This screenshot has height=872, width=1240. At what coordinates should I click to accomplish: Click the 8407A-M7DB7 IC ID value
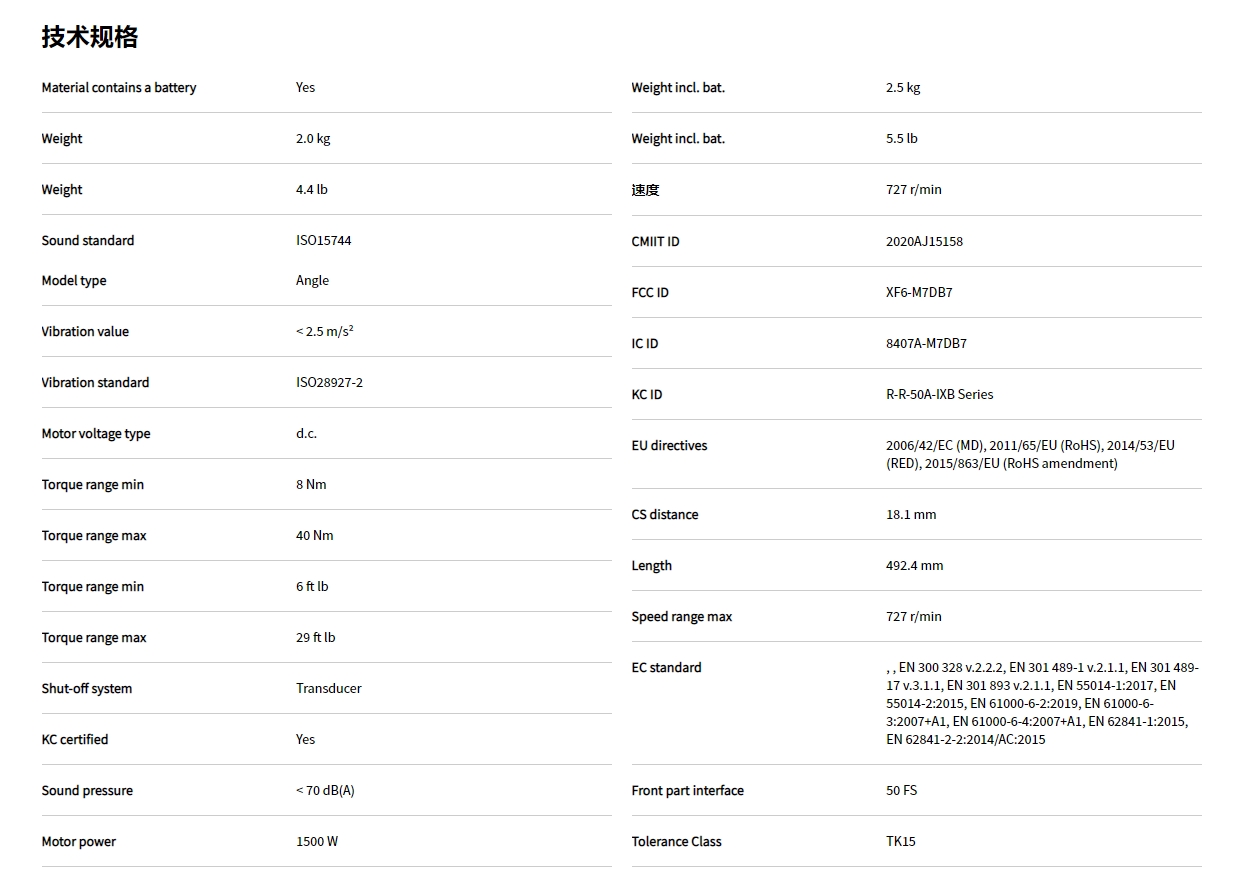click(x=926, y=344)
